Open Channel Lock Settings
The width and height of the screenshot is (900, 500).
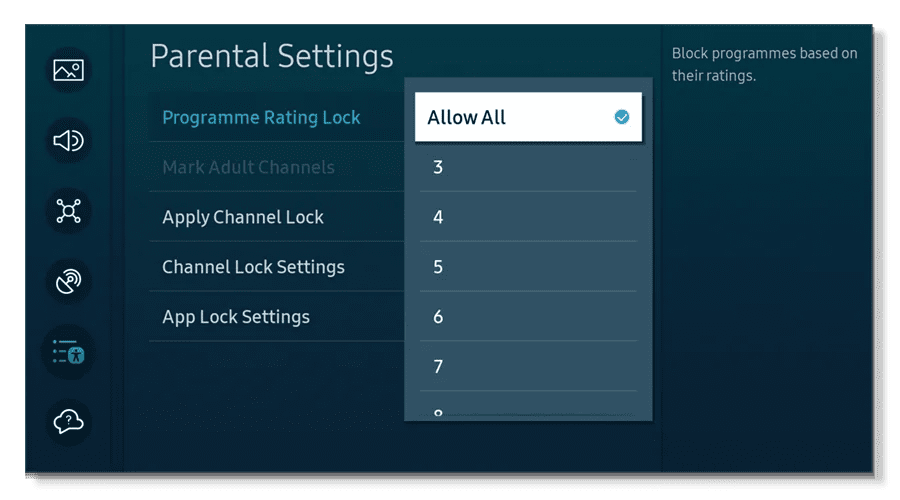coord(253,267)
